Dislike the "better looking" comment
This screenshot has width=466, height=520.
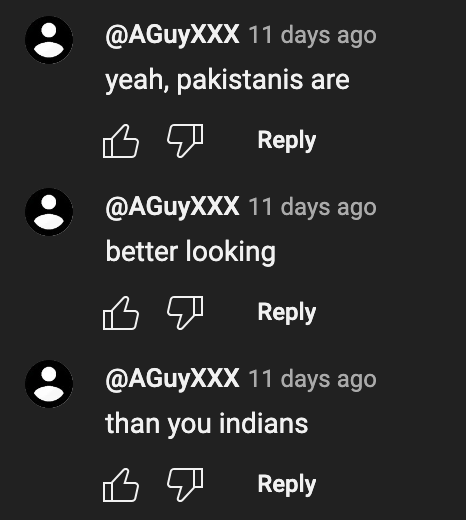click(185, 313)
